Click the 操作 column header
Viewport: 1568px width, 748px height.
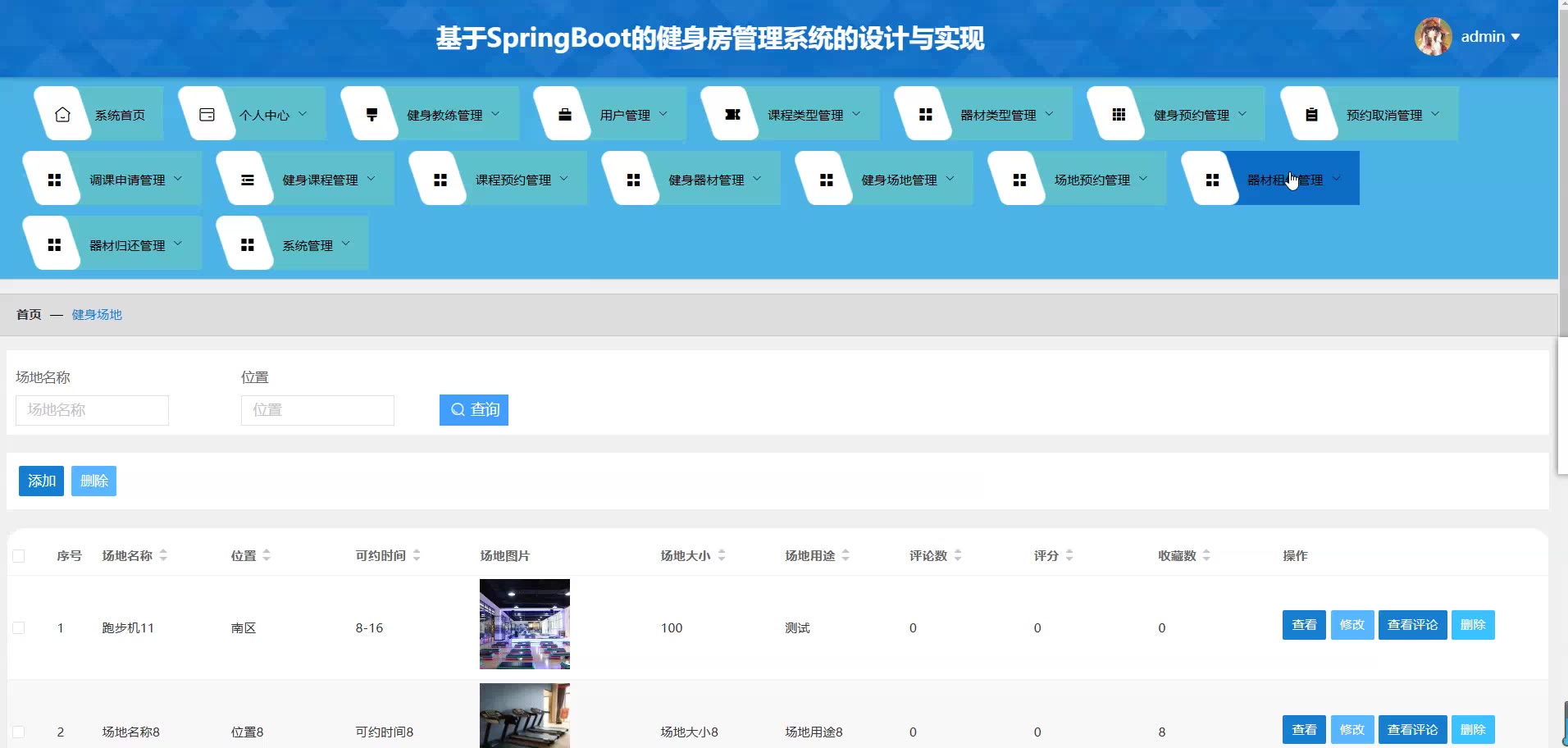pyautogui.click(x=1295, y=555)
